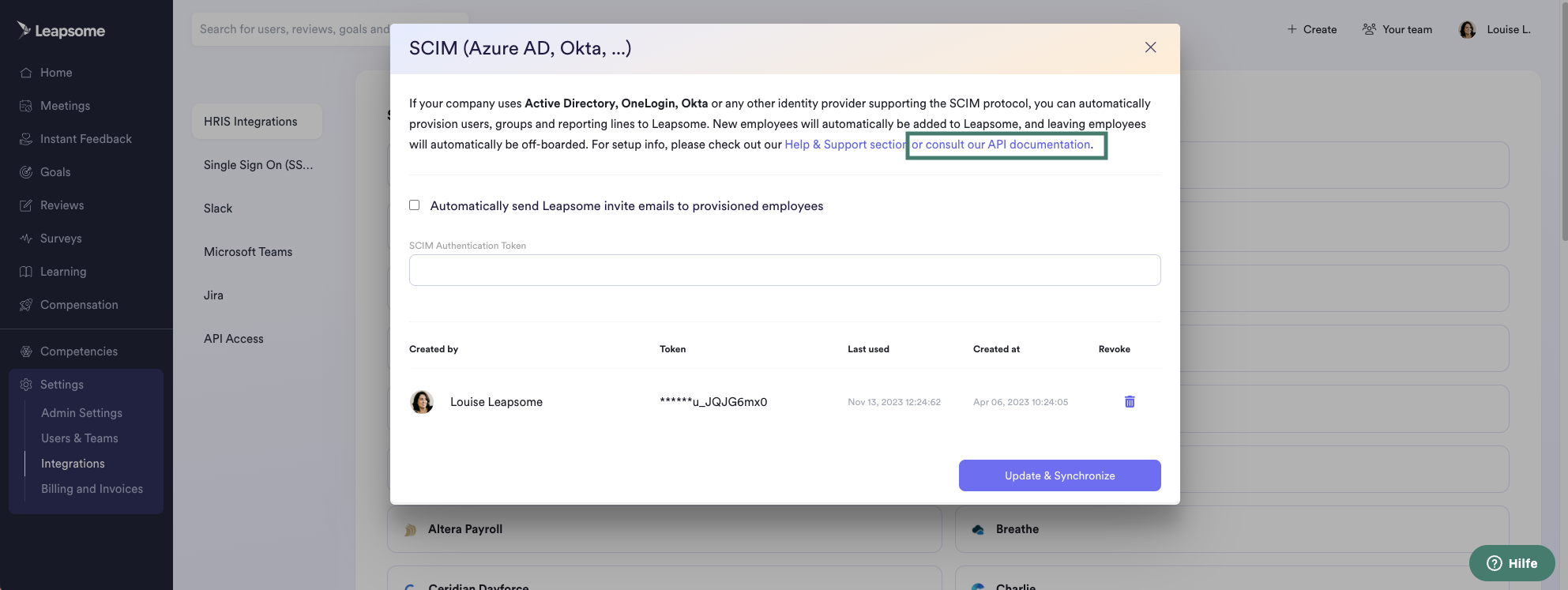This screenshot has height=590, width=1568.
Task: Open the Hilfe help widget
Action: click(1512, 563)
